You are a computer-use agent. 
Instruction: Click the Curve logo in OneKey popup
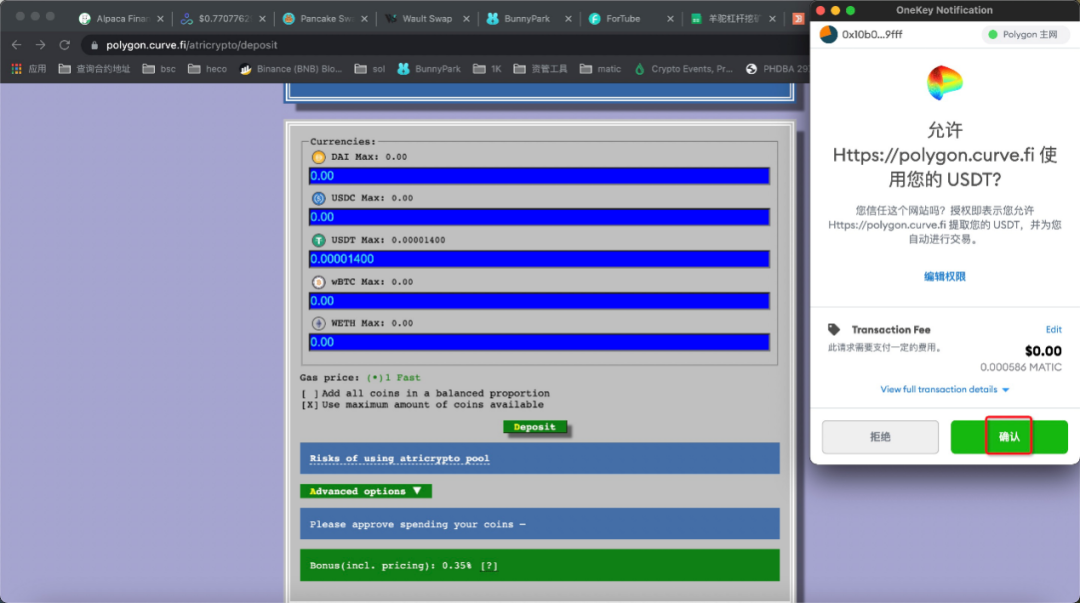tap(944, 84)
